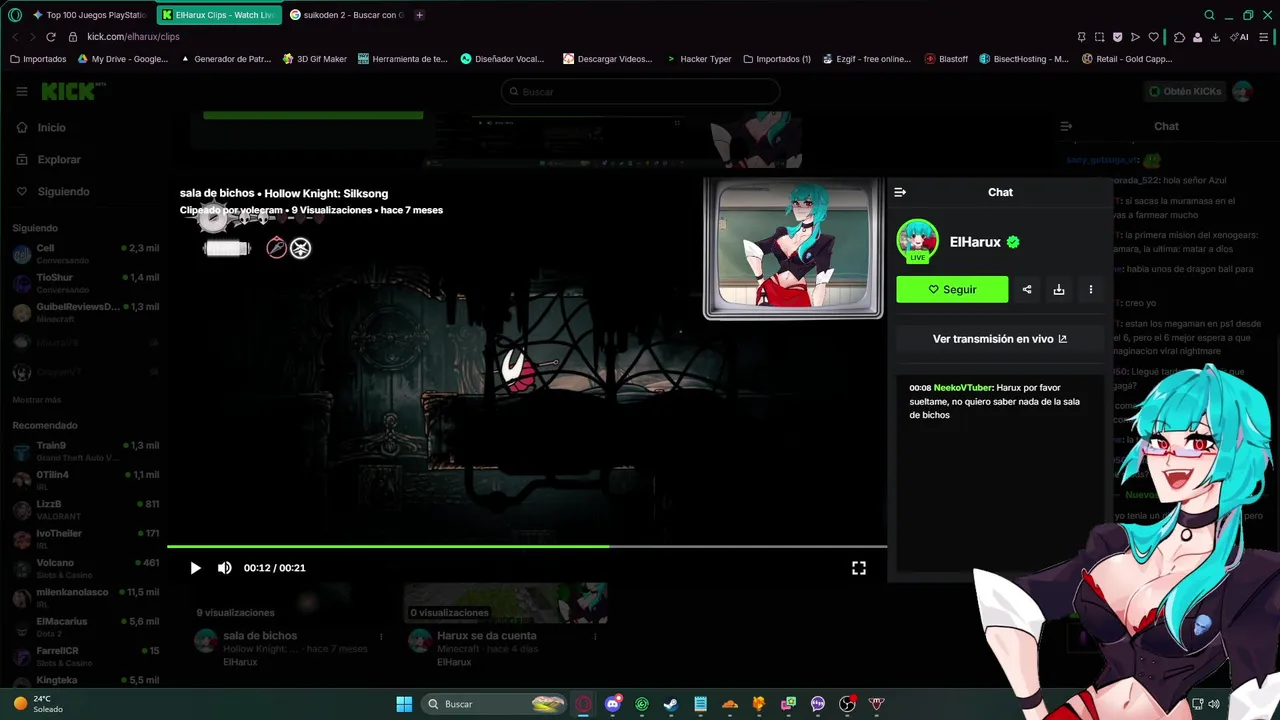Viewport: 1280px width, 720px height.
Task: Open My Drive - Google bookmark
Action: coord(123,59)
